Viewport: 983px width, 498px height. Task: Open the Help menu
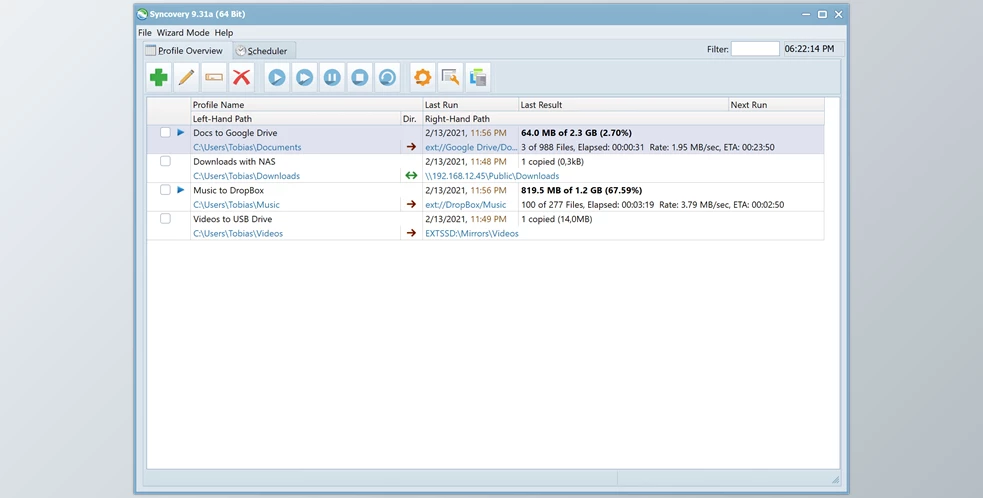coord(224,33)
